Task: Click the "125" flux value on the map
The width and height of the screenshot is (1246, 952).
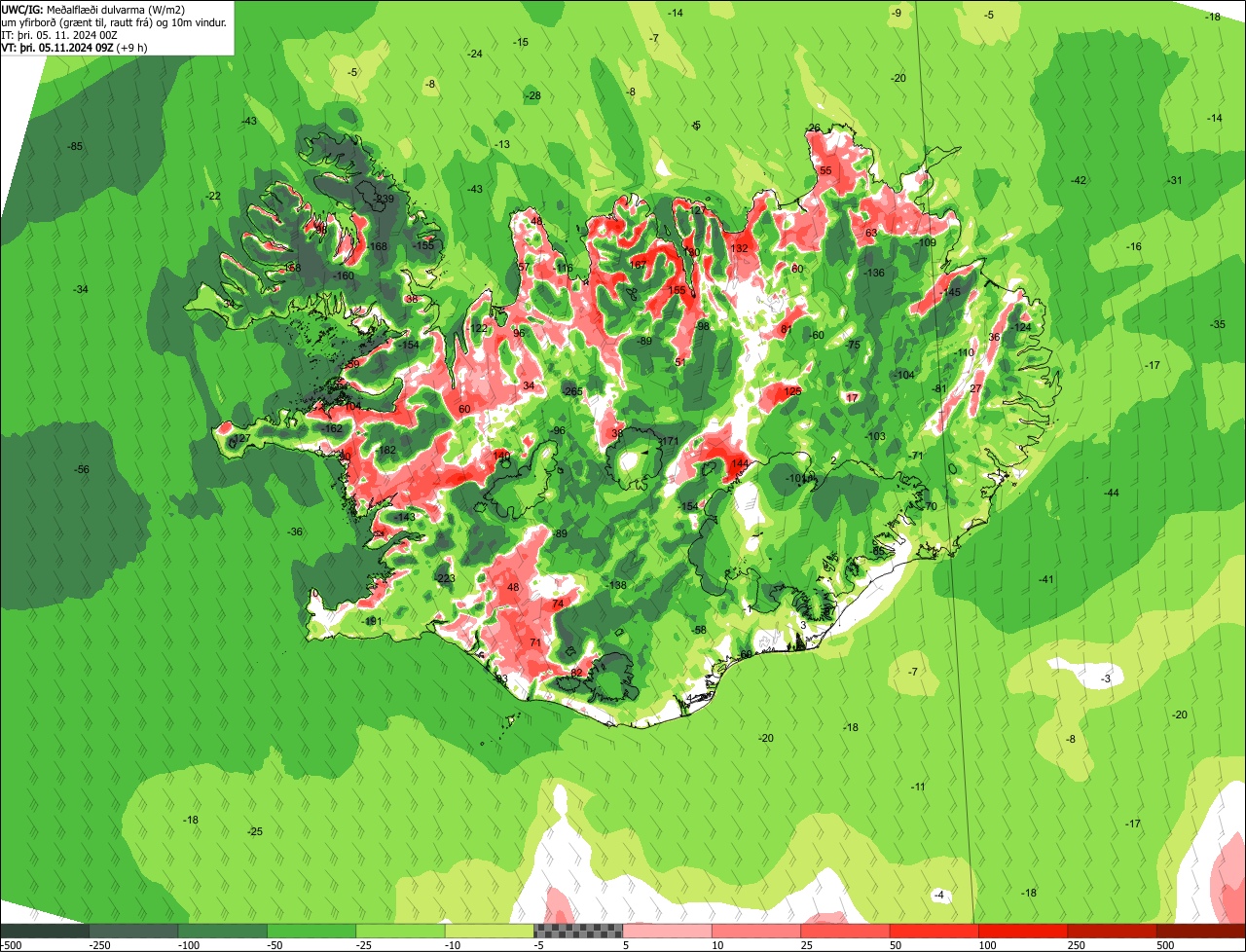Action: pyautogui.click(x=793, y=390)
